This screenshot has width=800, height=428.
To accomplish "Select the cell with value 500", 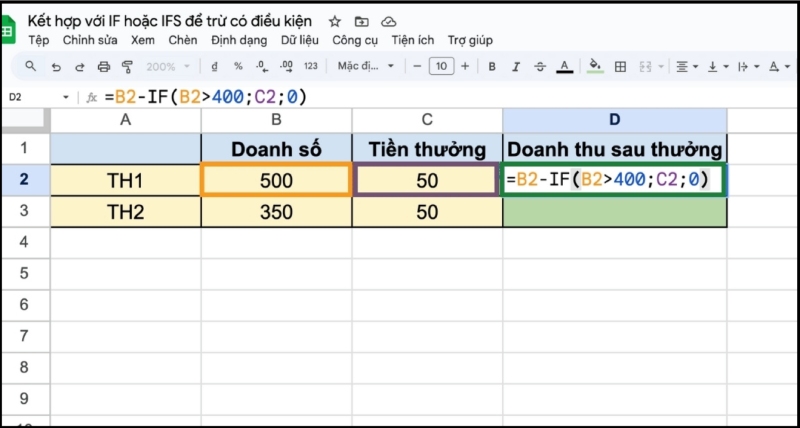I will coord(276,180).
